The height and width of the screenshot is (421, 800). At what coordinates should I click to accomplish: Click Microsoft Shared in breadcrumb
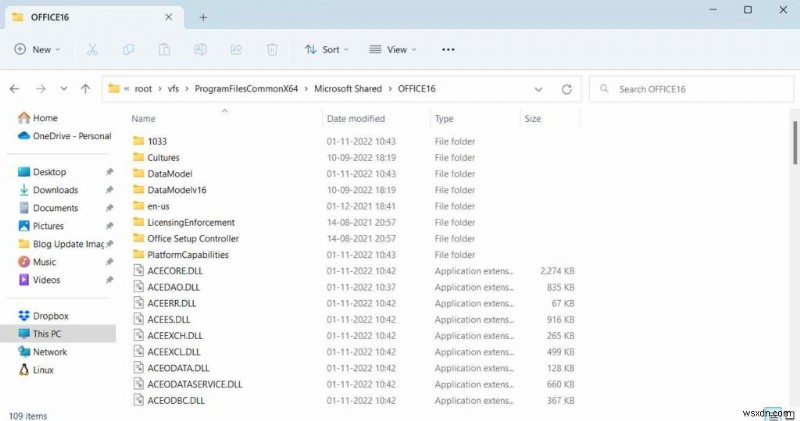[347, 89]
